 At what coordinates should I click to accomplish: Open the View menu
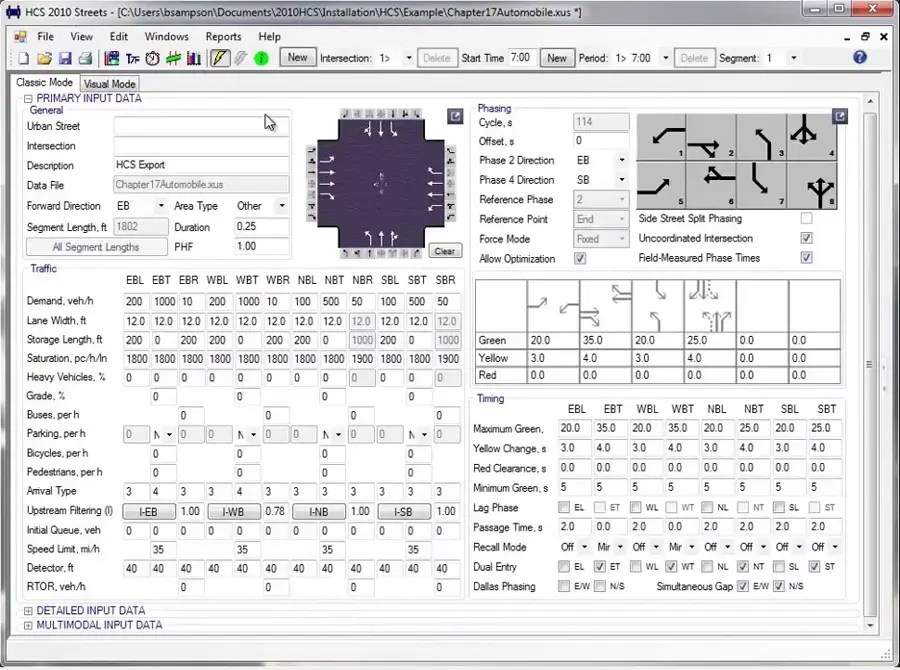82,37
